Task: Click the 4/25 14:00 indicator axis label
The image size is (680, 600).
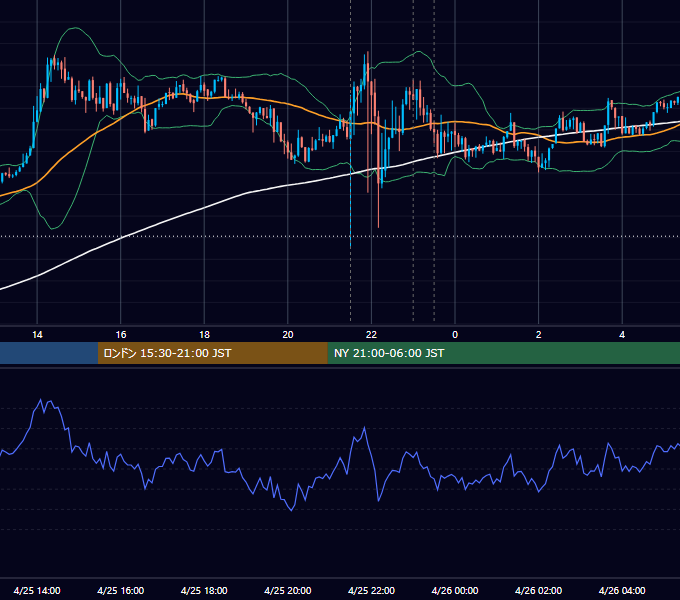Action: point(37,590)
